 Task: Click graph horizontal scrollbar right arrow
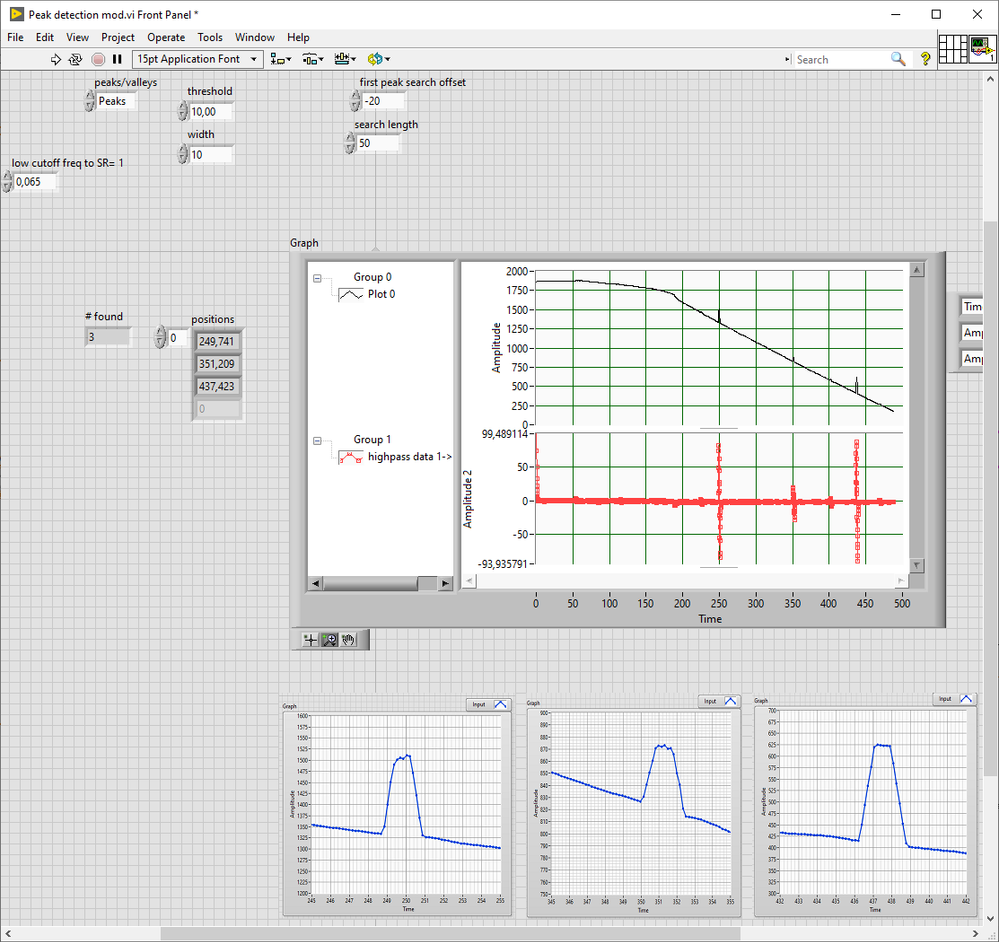click(x=901, y=581)
